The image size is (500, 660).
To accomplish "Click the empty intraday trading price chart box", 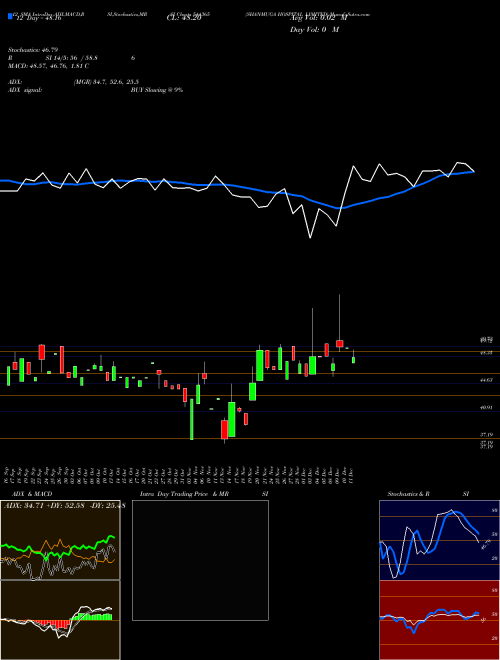I will click(200, 560).
